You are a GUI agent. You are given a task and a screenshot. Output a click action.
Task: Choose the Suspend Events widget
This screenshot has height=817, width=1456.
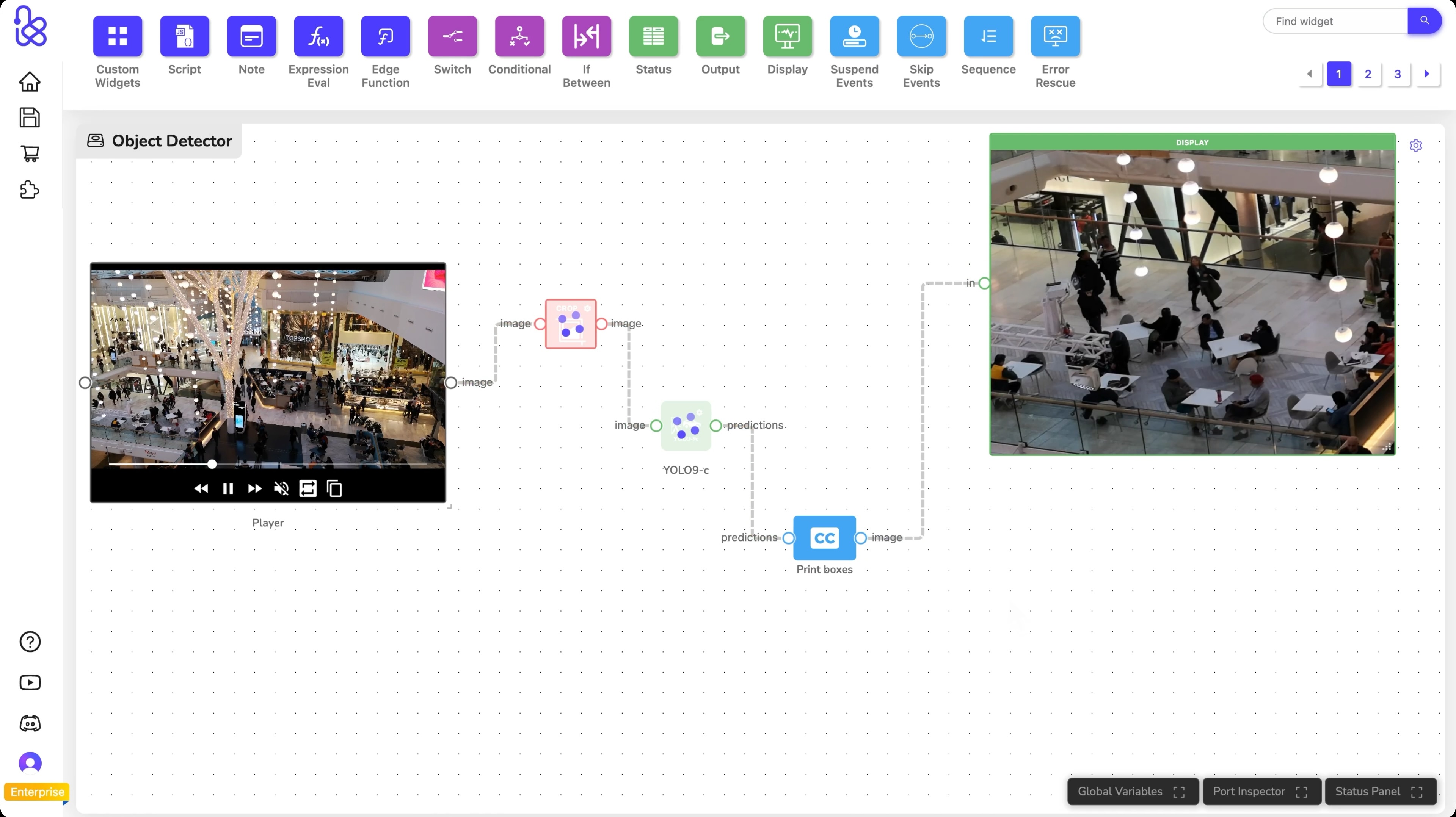click(x=854, y=37)
